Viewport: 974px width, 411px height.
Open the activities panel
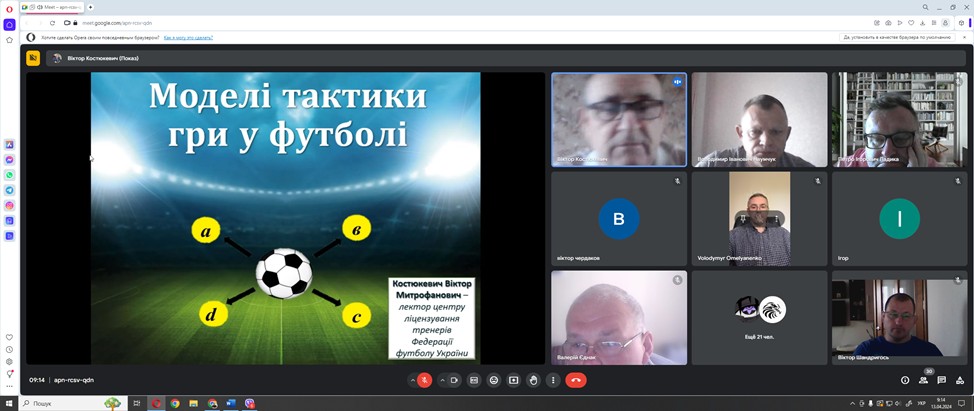coord(960,380)
